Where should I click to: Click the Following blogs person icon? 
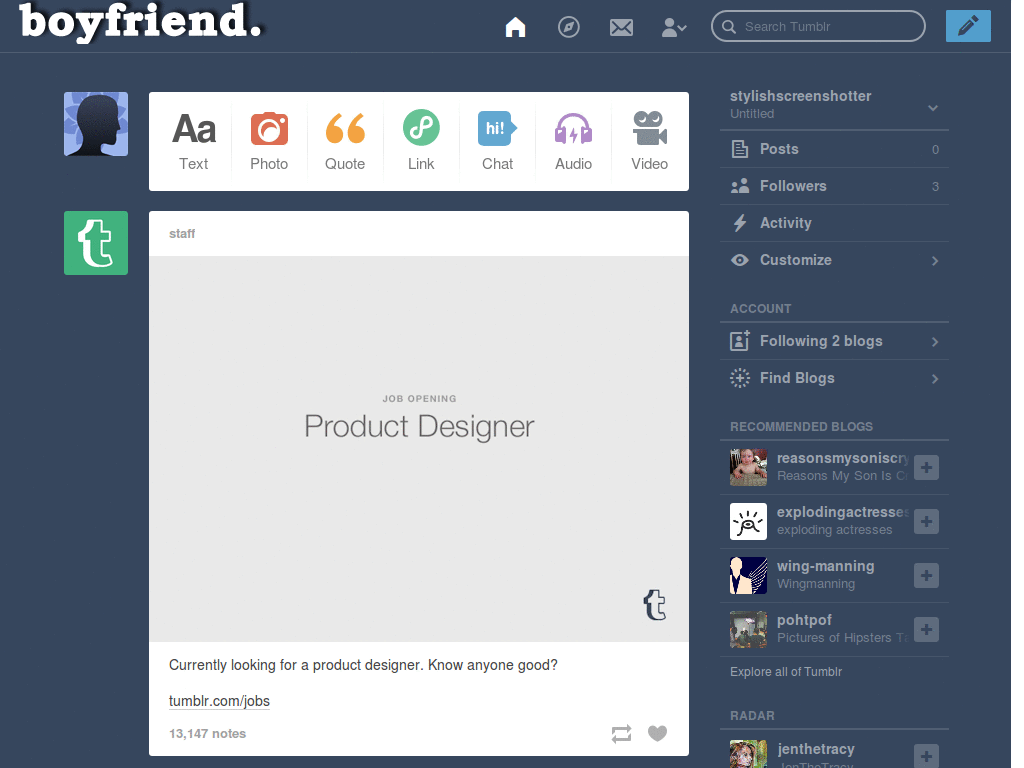click(740, 341)
